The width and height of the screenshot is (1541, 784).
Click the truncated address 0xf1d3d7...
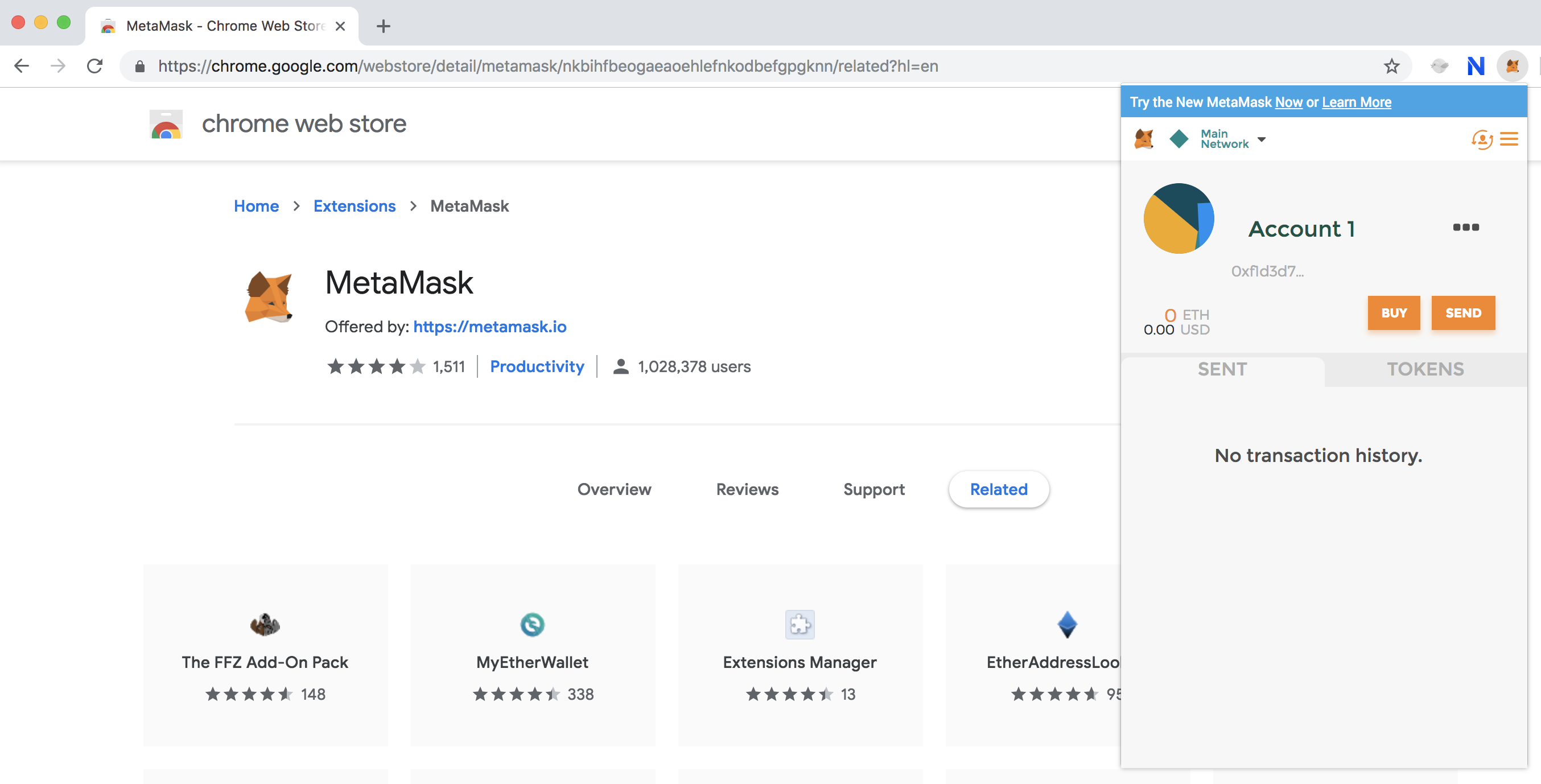(1267, 271)
